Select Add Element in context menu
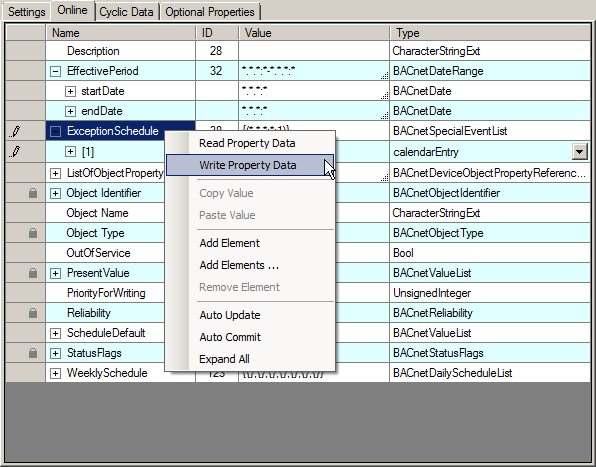 (x=250, y=243)
